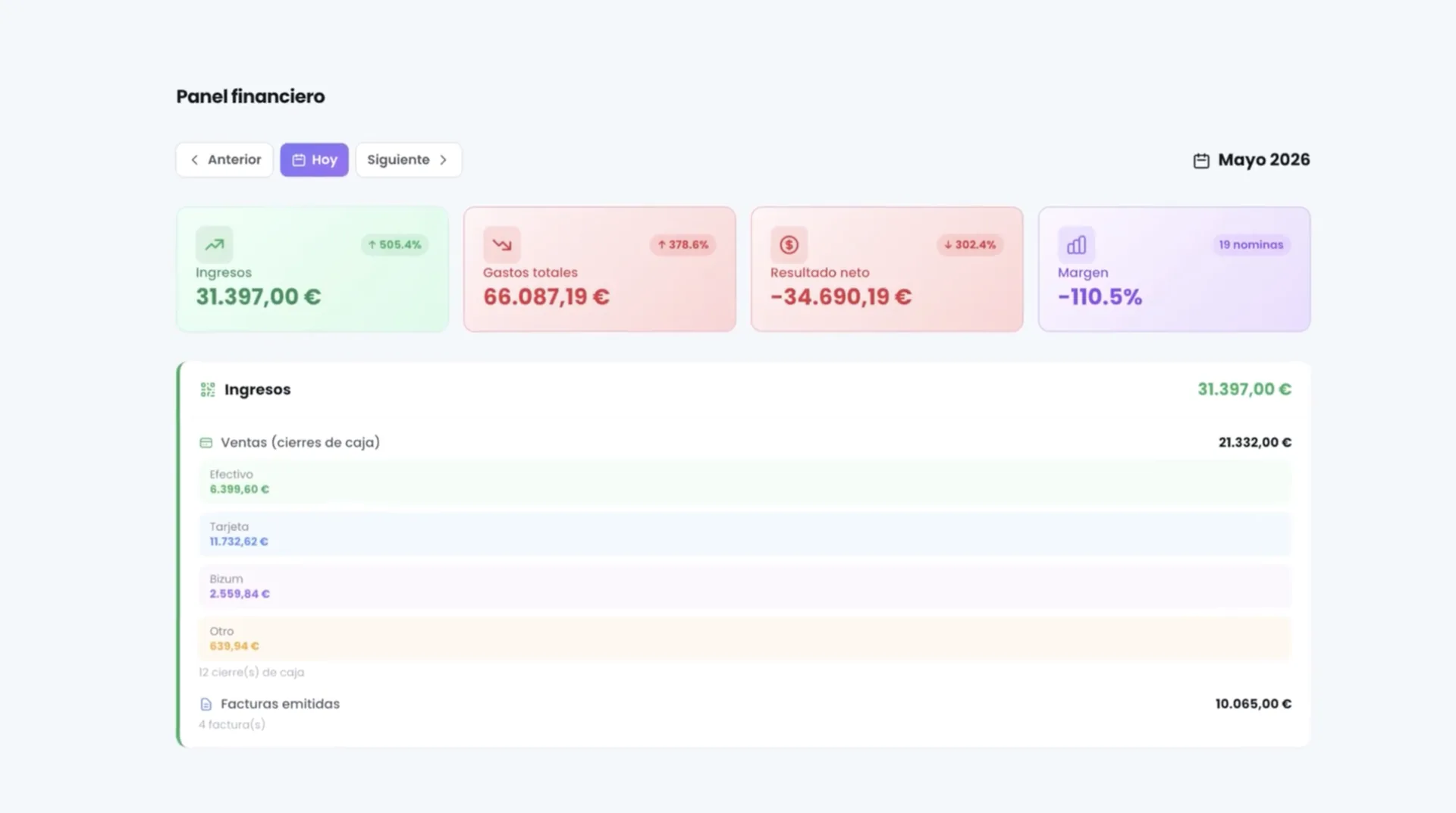Jump to current month with Hoy
The height and width of the screenshot is (813, 1456).
point(314,159)
